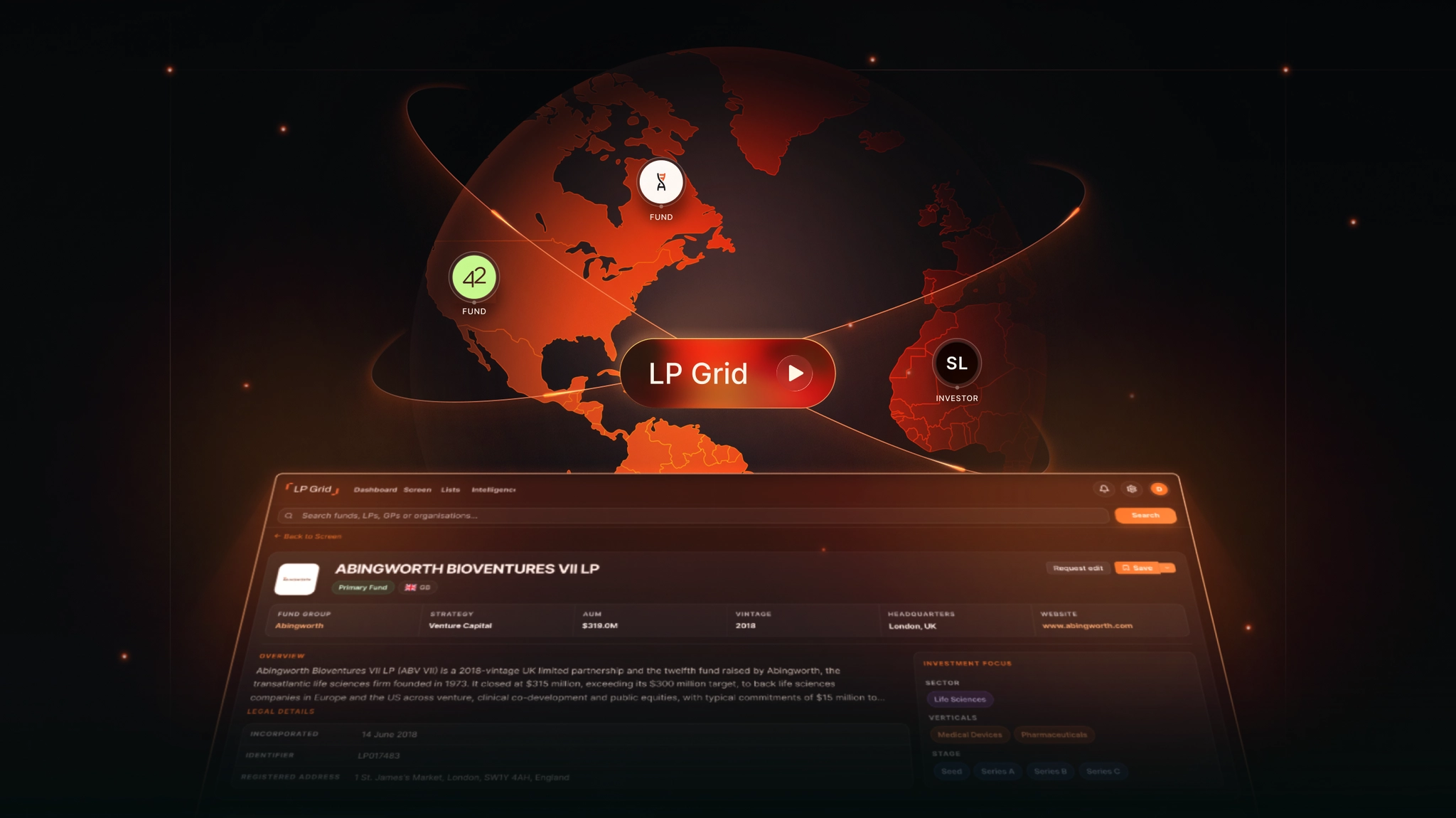The image size is (1456, 818).
Task: Click the 14 June 2018 incorporated date
Action: (389, 735)
